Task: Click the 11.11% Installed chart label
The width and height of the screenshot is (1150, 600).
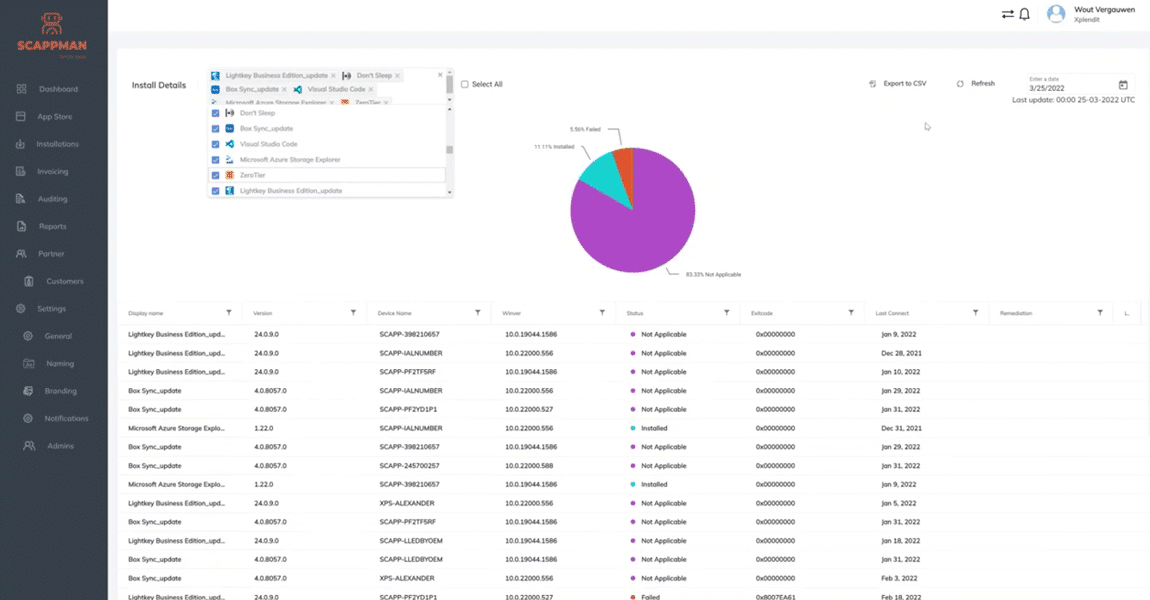Action: [x=554, y=147]
